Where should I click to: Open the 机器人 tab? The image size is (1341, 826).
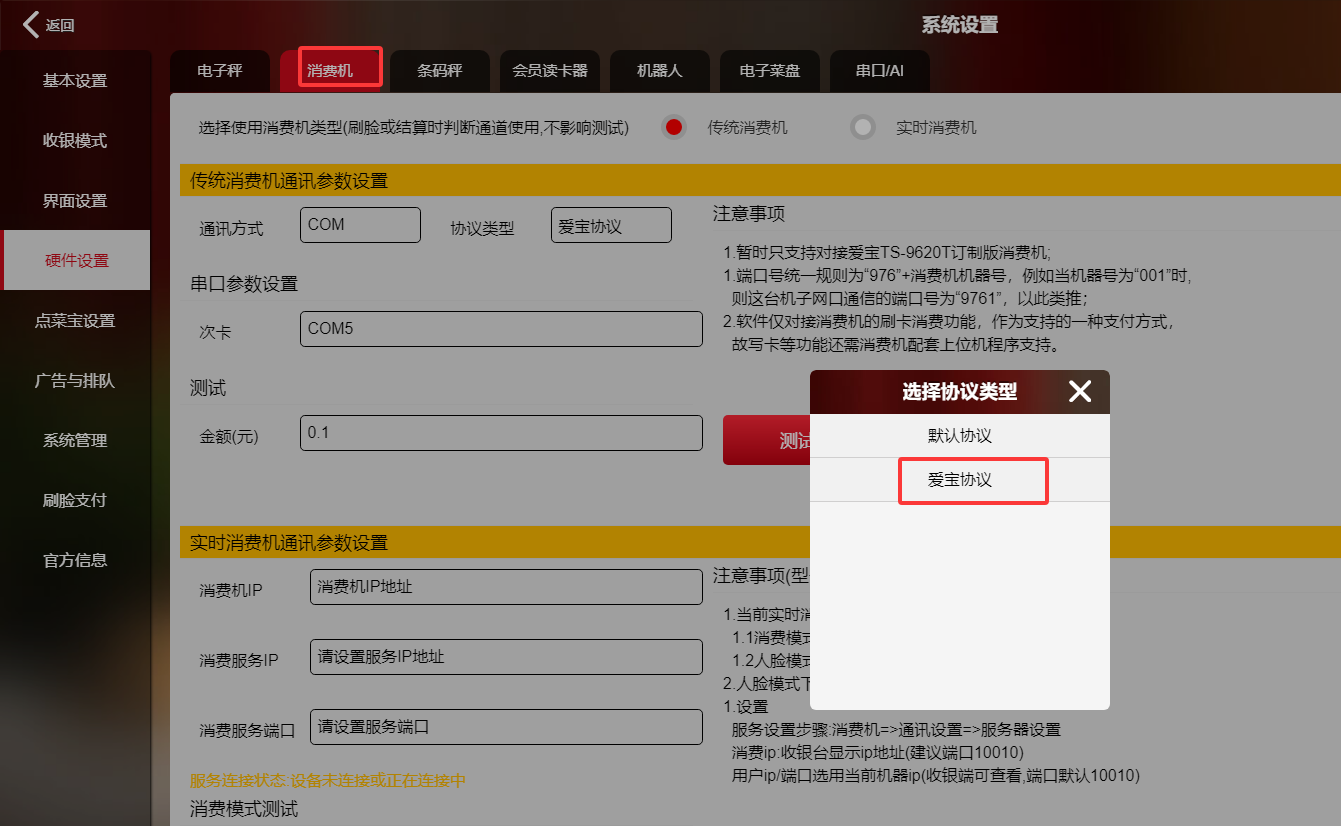pos(659,71)
